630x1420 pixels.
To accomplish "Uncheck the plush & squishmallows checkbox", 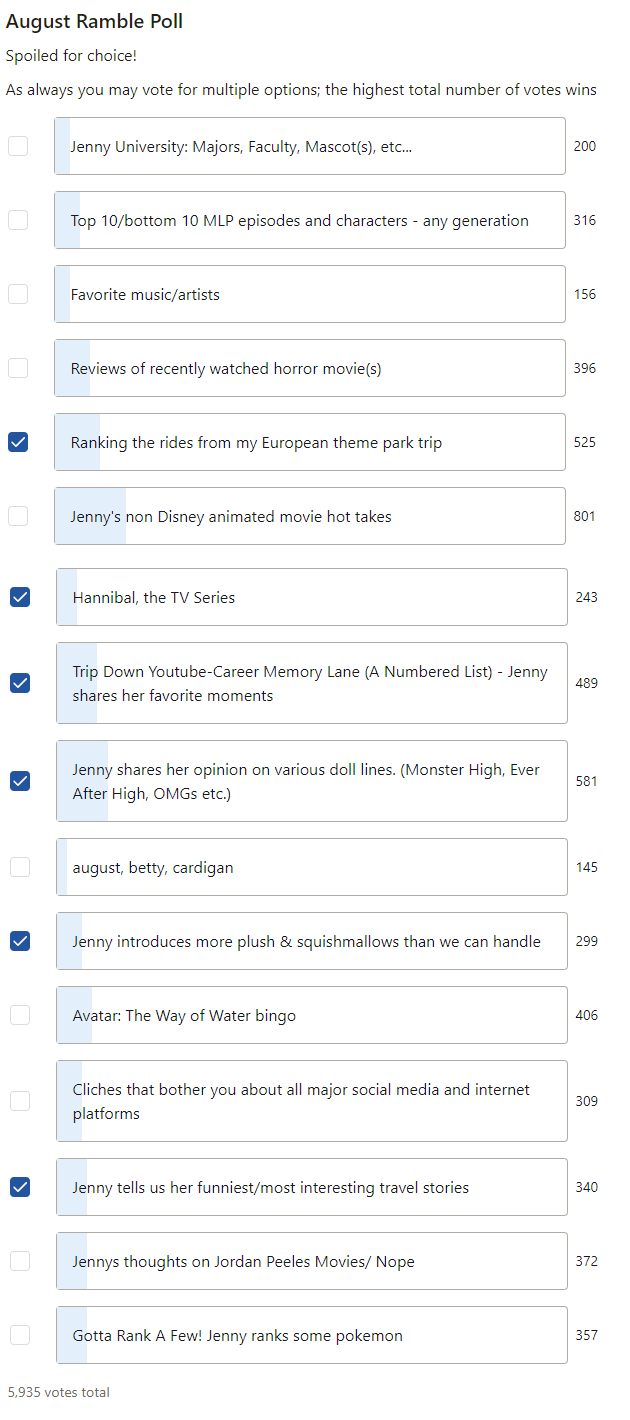I will point(20,941).
